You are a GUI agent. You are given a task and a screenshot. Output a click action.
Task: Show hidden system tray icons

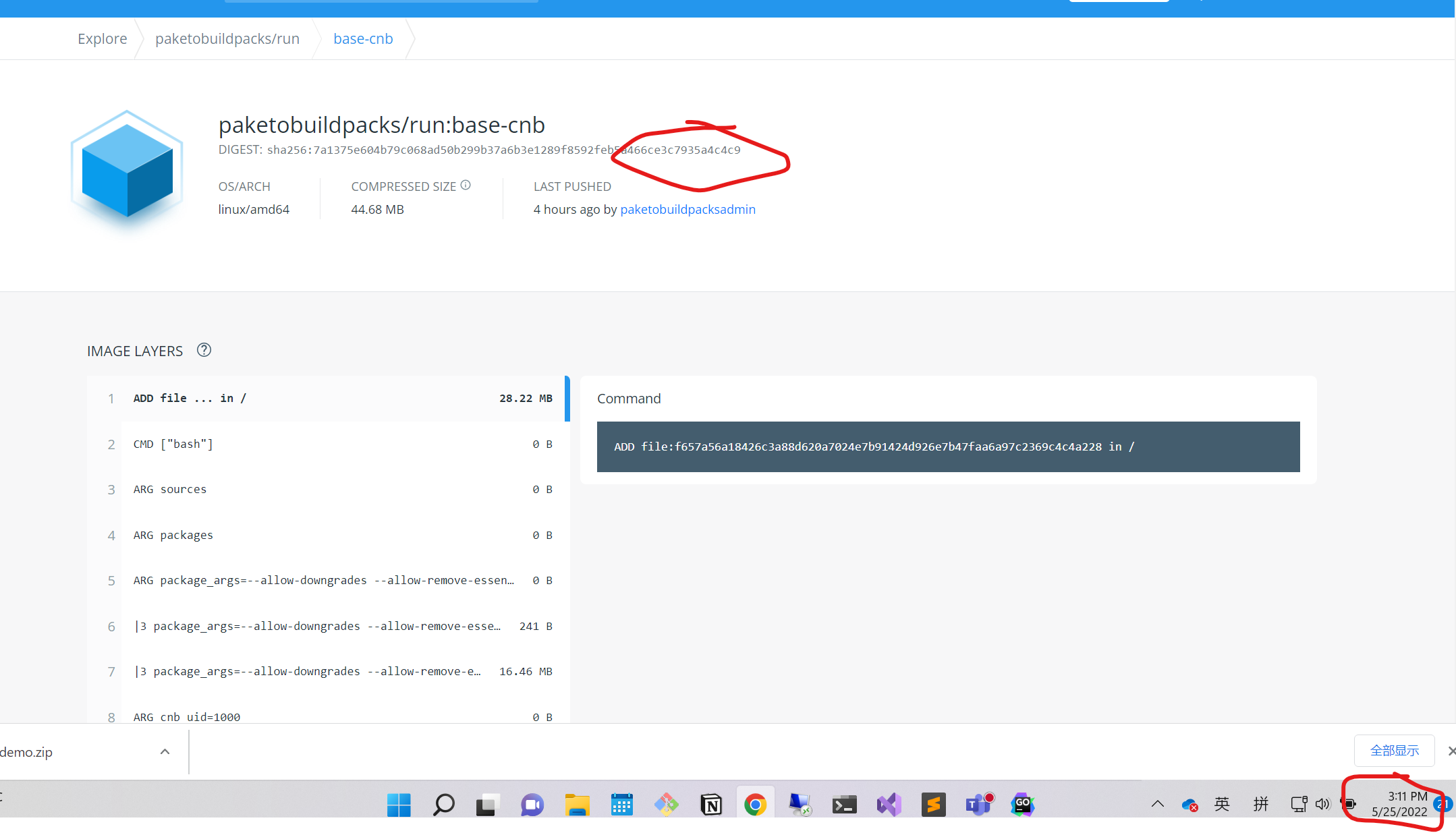(1158, 804)
